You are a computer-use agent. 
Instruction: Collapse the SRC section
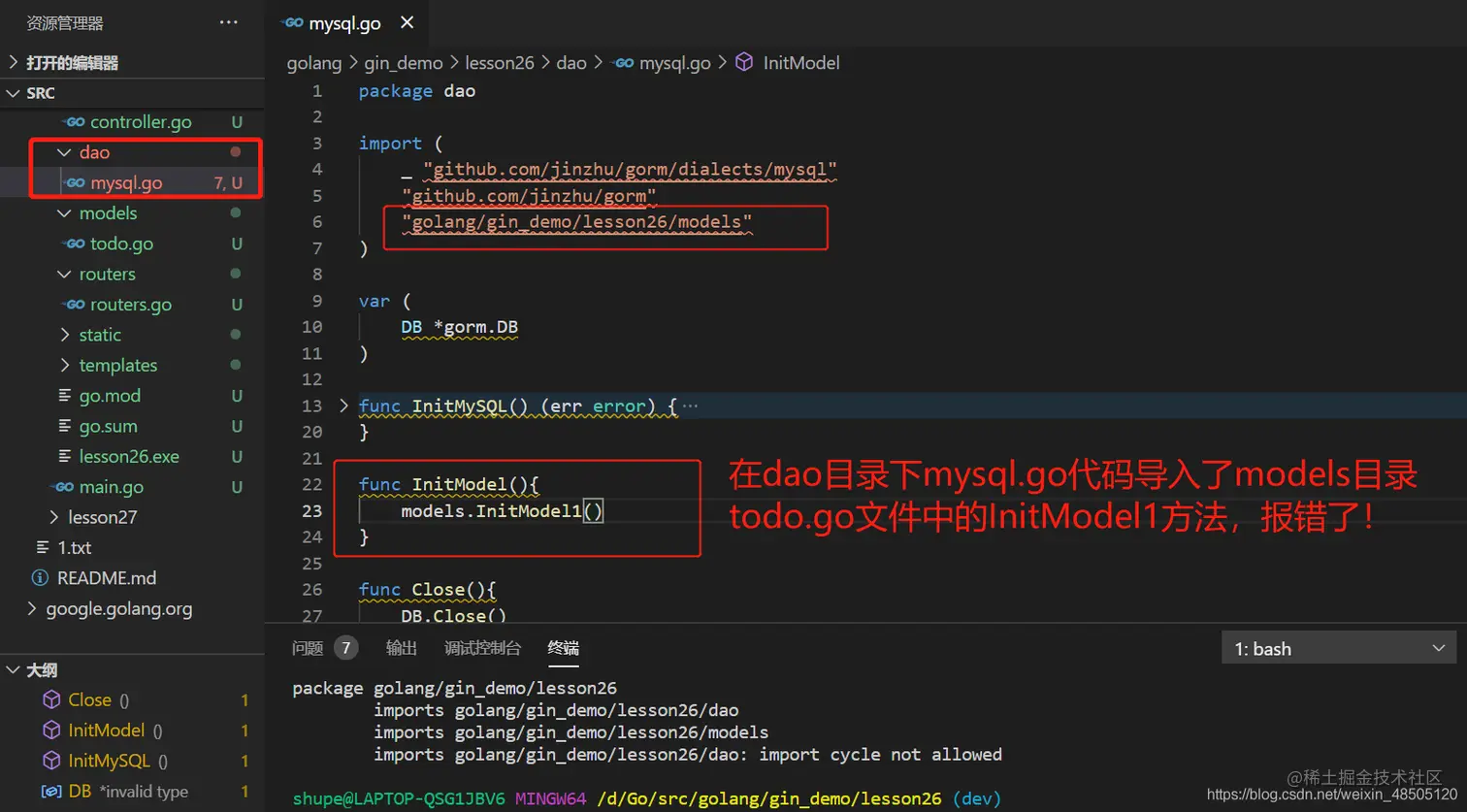click(x=14, y=93)
